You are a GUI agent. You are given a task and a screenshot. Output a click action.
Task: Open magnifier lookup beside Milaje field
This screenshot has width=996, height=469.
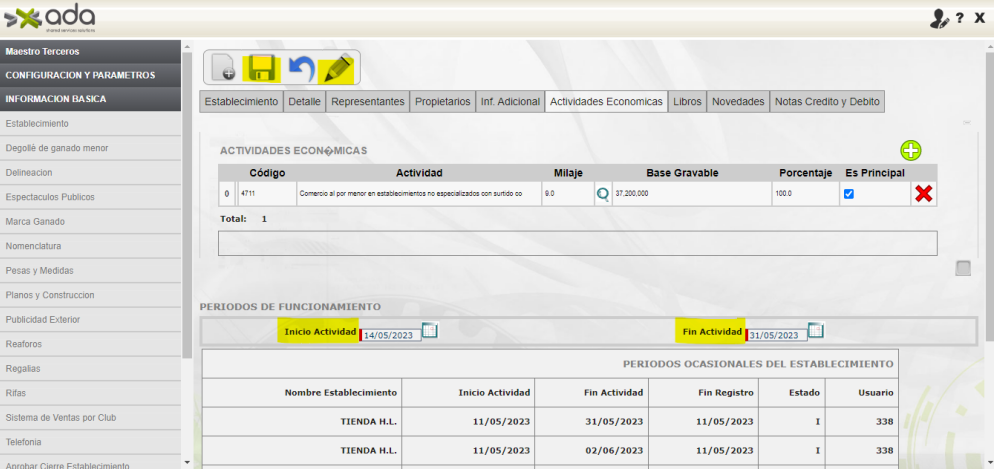[603, 194]
